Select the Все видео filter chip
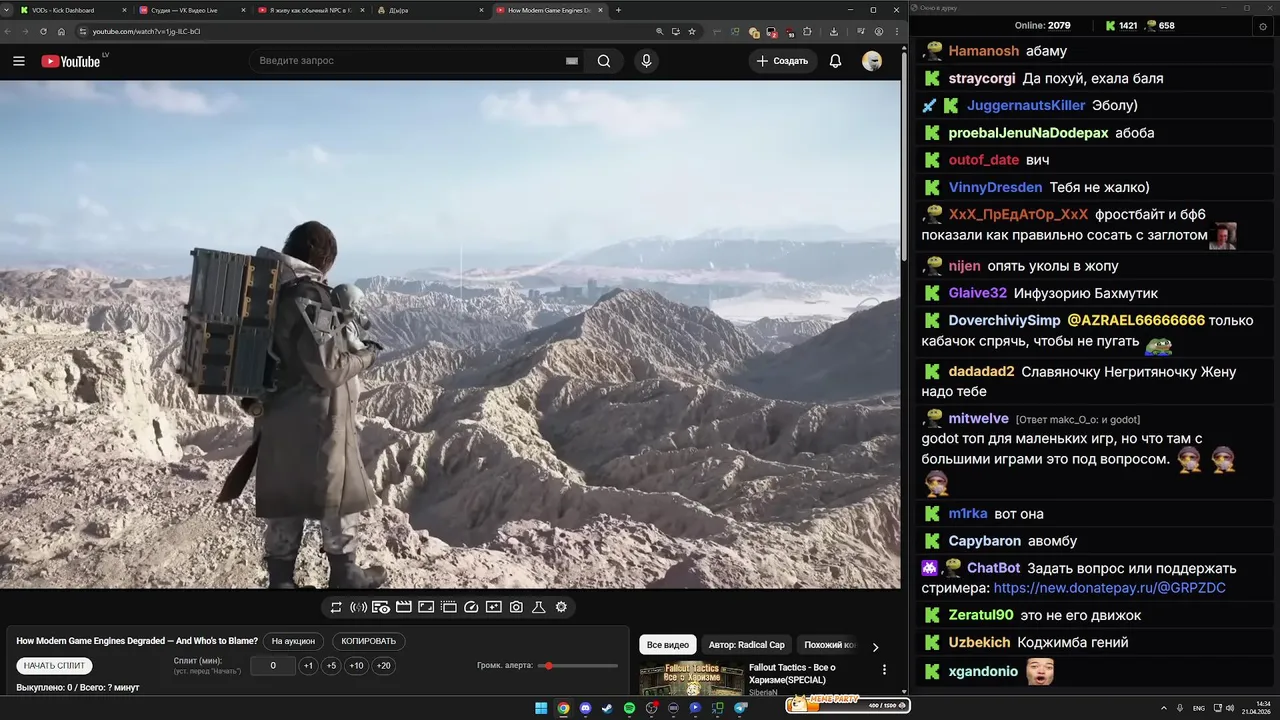The height and width of the screenshot is (720, 1280). [668, 645]
